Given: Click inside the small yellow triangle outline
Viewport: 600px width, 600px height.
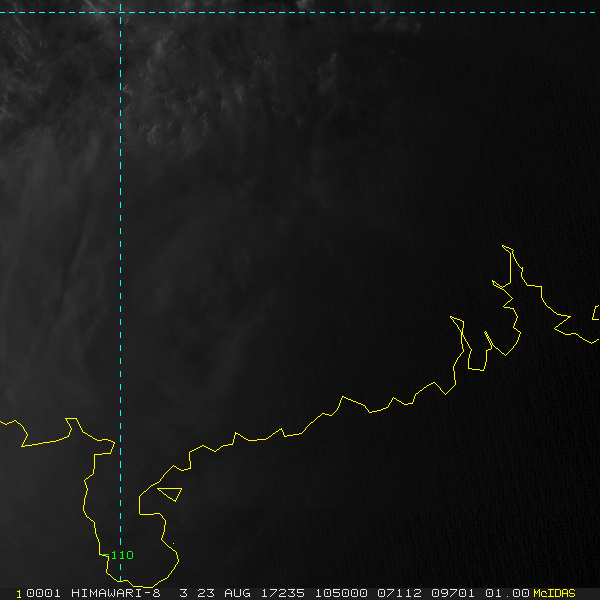Looking at the screenshot, I should (171, 493).
